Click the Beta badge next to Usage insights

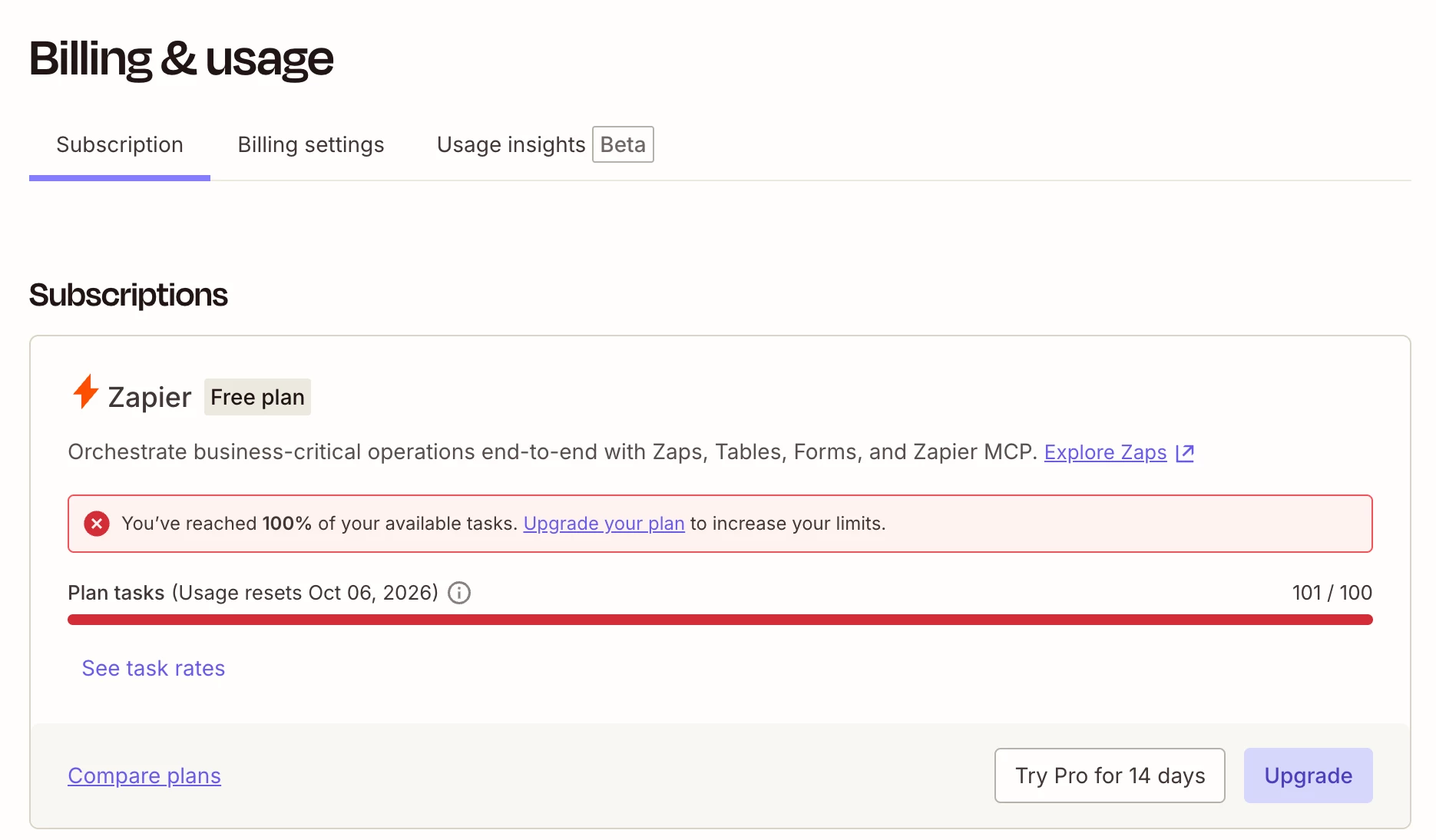coord(623,144)
